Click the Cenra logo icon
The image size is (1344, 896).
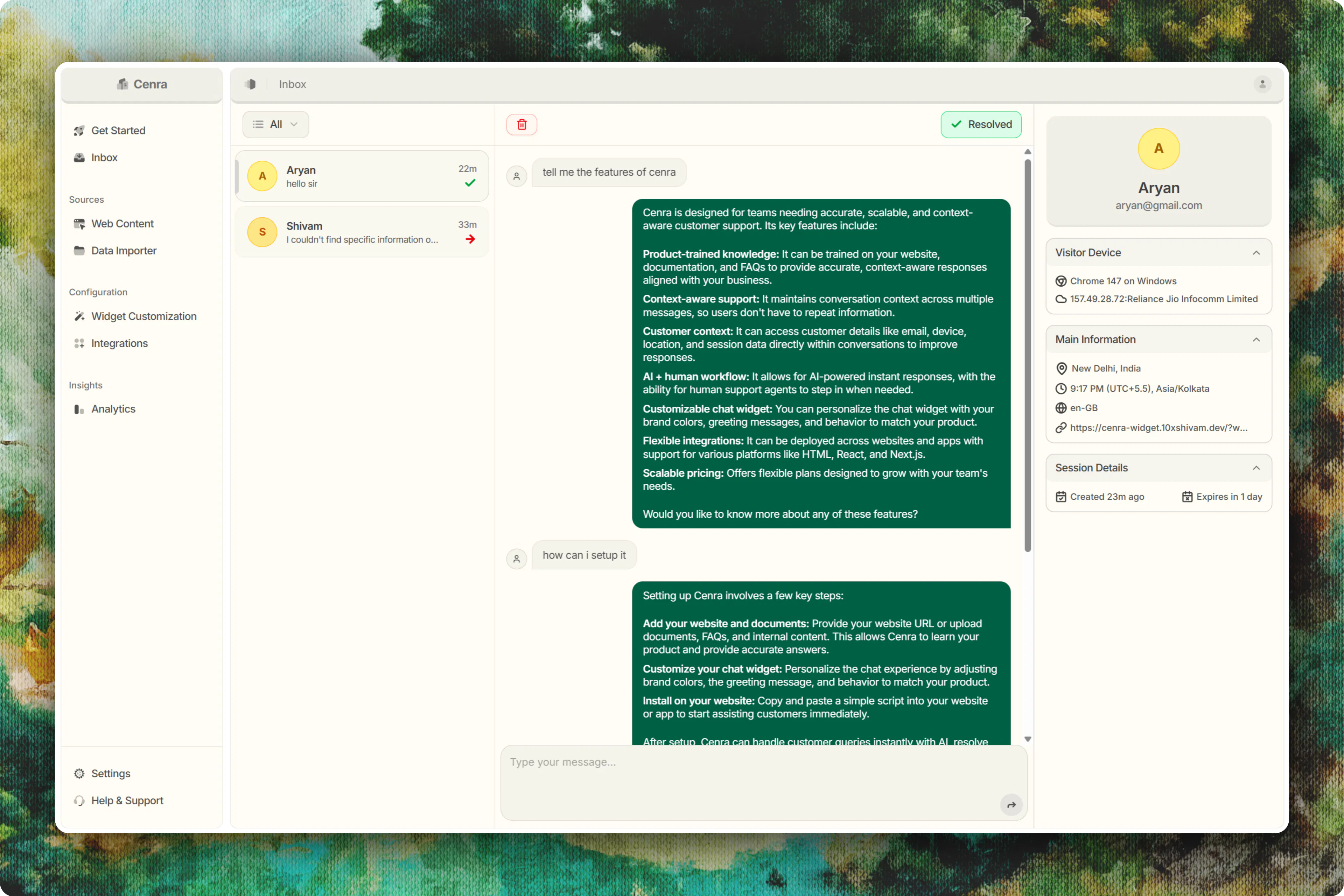click(x=122, y=84)
